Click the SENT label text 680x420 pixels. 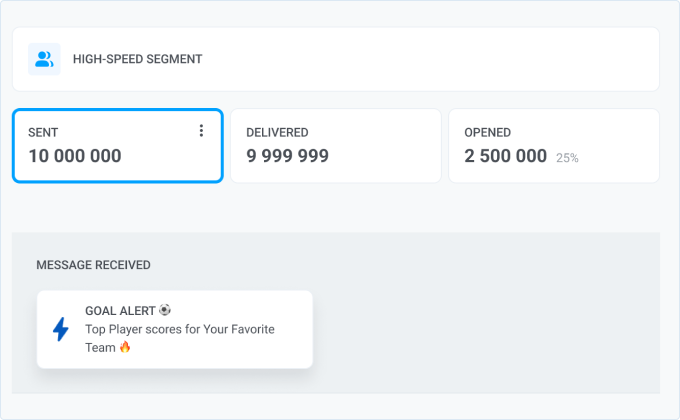43,132
